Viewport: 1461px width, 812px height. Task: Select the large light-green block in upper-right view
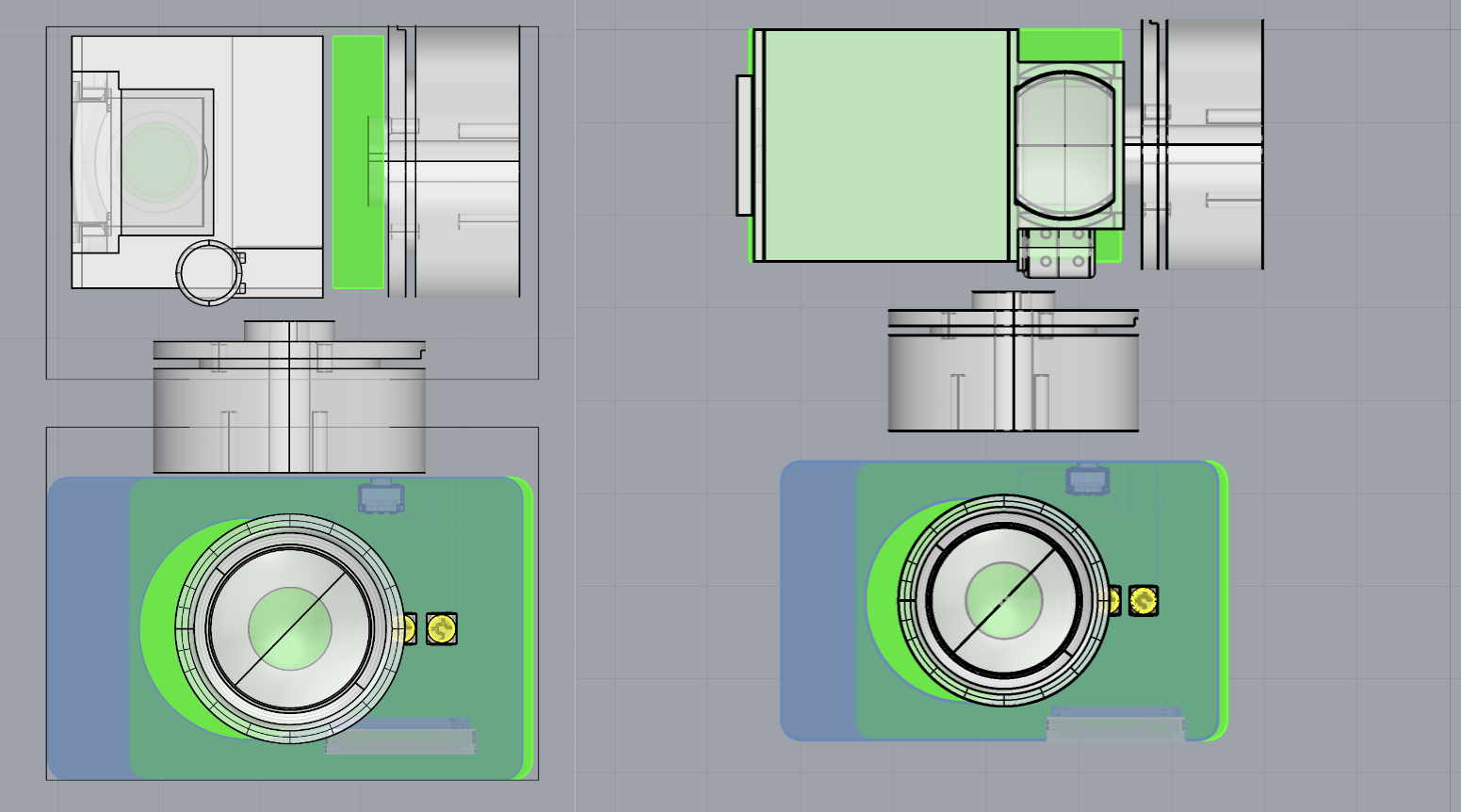click(885, 145)
